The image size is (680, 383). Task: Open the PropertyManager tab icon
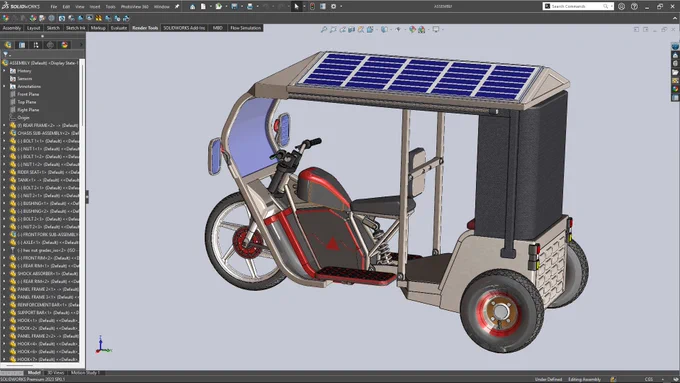point(22,45)
